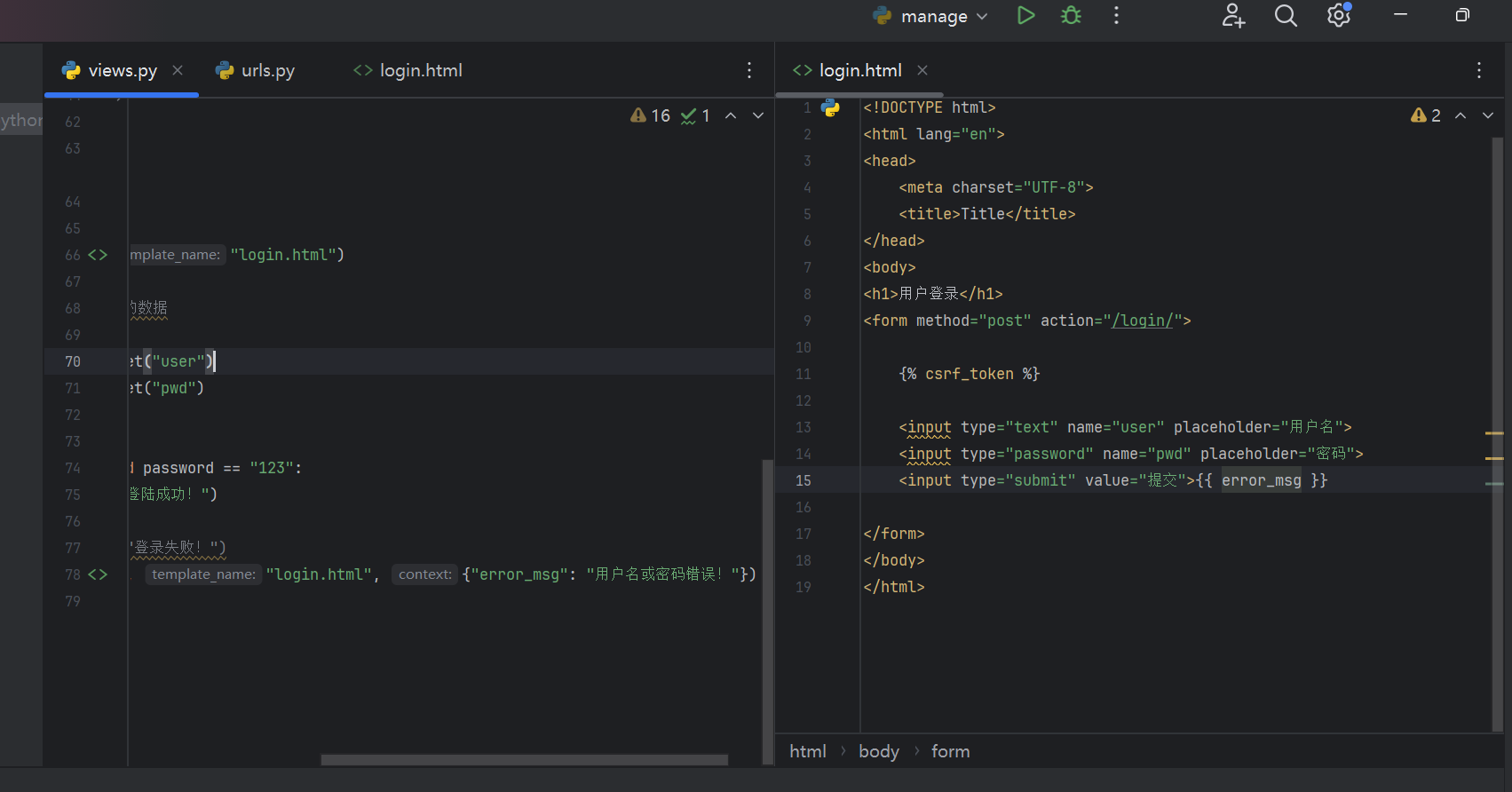Show the 16 warnings in views.py
Image resolution: width=1512 pixels, height=792 pixels.
[x=650, y=115]
